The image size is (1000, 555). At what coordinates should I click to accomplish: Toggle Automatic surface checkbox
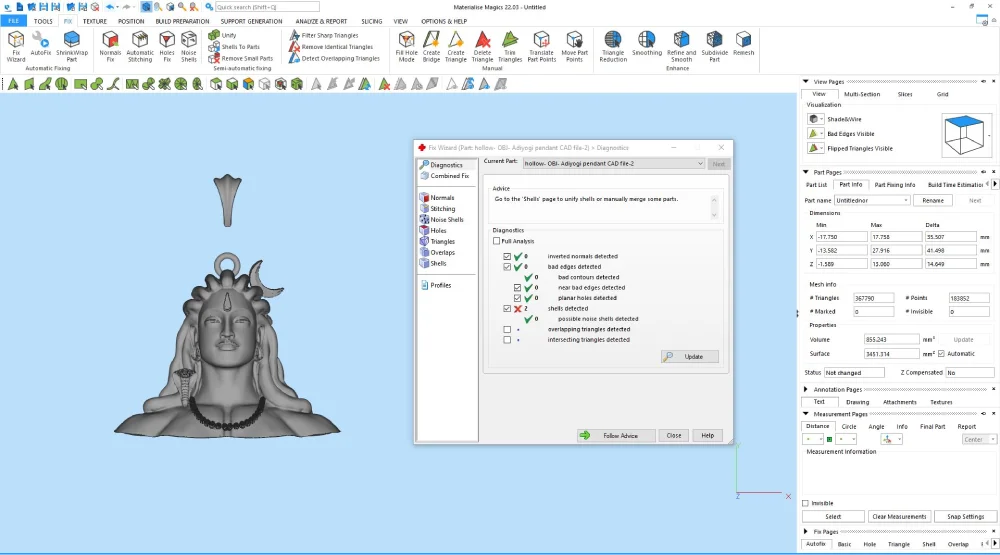click(941, 353)
